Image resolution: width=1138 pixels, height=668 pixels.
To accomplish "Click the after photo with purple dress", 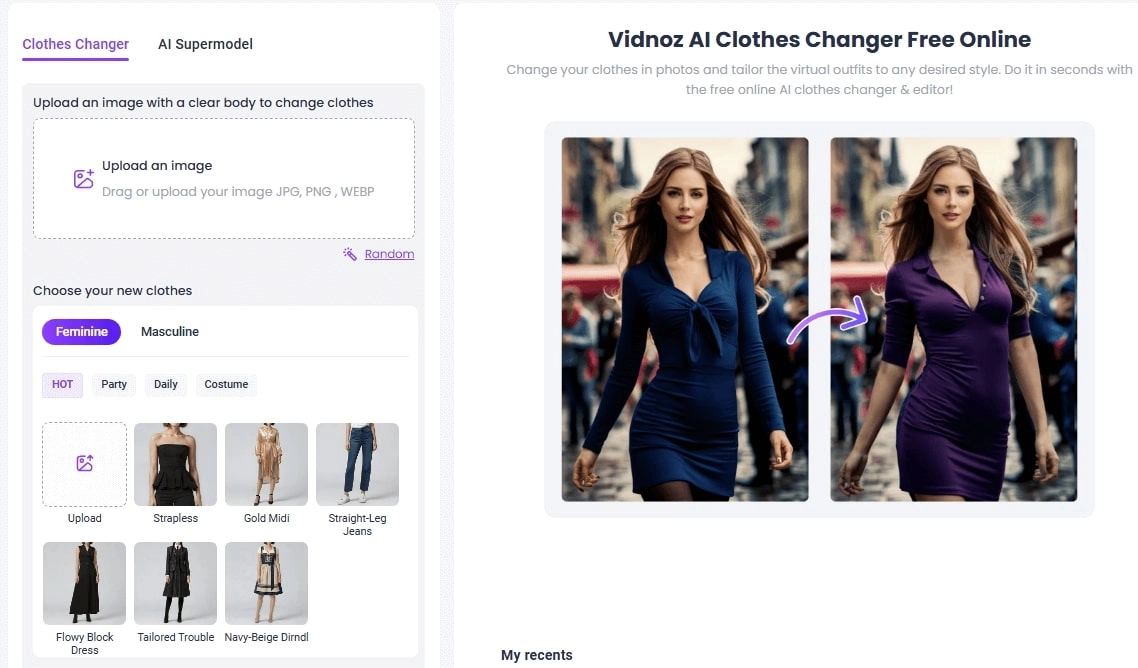I will 953,319.
